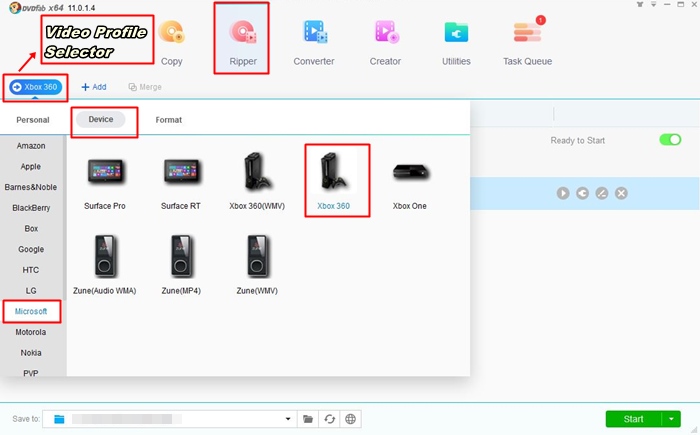The image size is (700, 435).
Task: Switch to the Device tab
Action: click(x=100, y=119)
